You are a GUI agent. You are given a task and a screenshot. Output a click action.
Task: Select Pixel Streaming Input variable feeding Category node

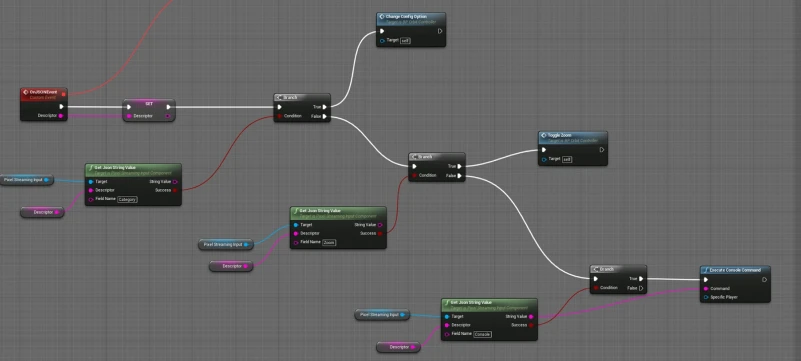tap(27, 180)
